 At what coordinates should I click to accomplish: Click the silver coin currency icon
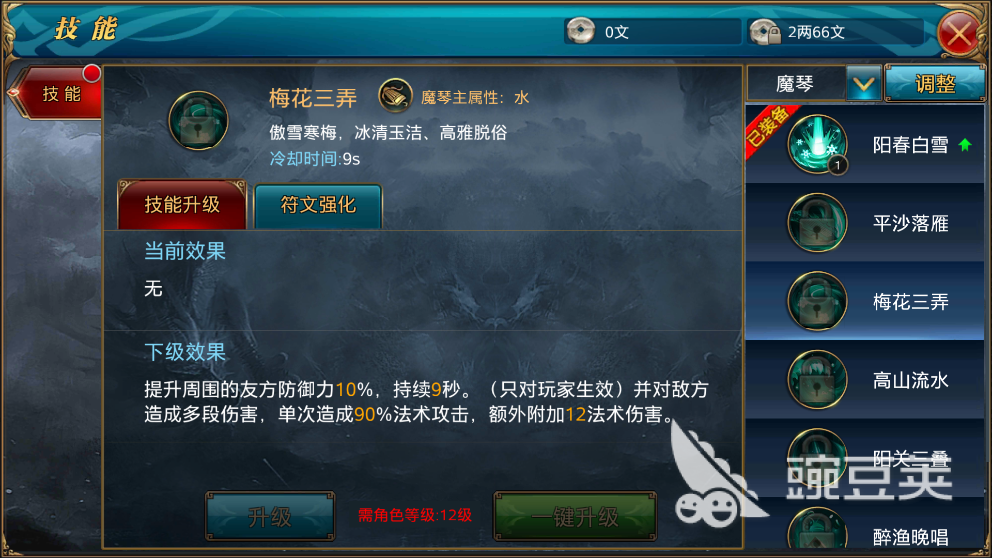click(580, 30)
